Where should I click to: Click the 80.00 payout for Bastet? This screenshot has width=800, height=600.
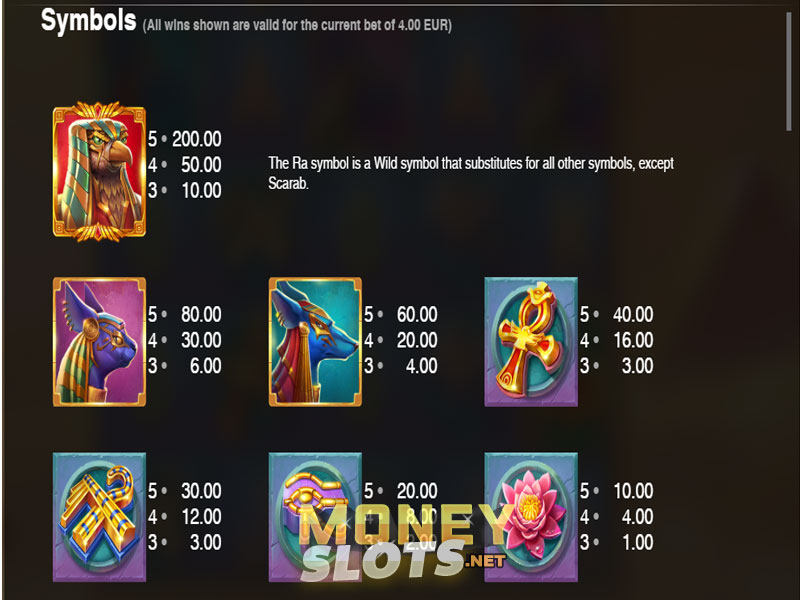(201, 314)
